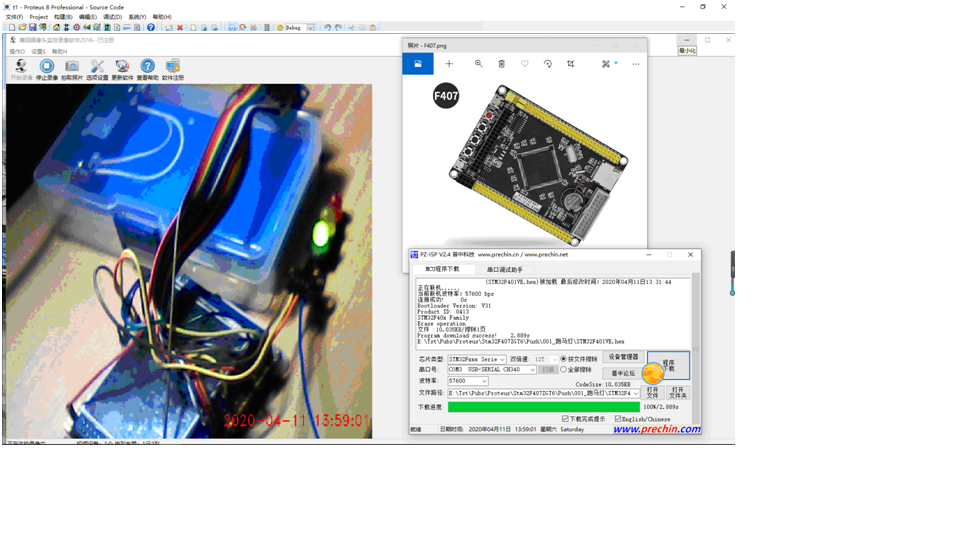Open the Project menu in Proteus

tap(38, 17)
